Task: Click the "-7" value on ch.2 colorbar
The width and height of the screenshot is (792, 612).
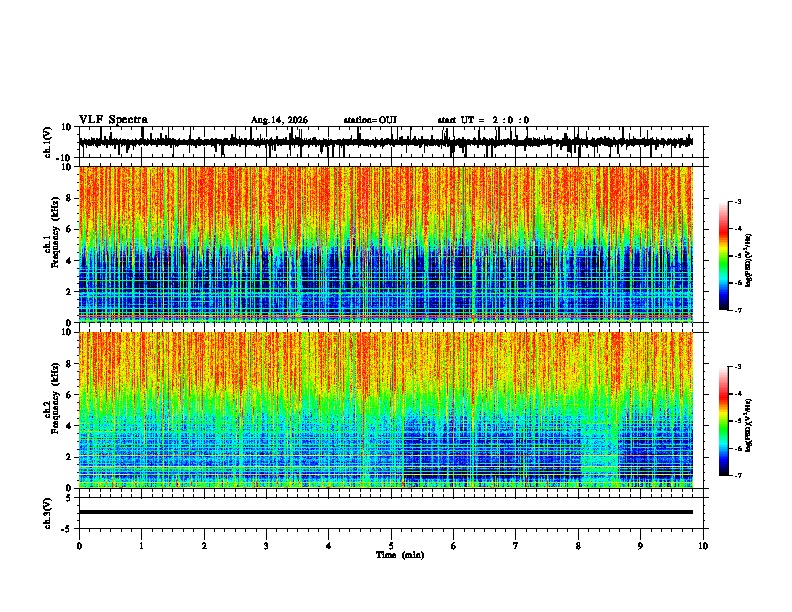Action: point(738,475)
